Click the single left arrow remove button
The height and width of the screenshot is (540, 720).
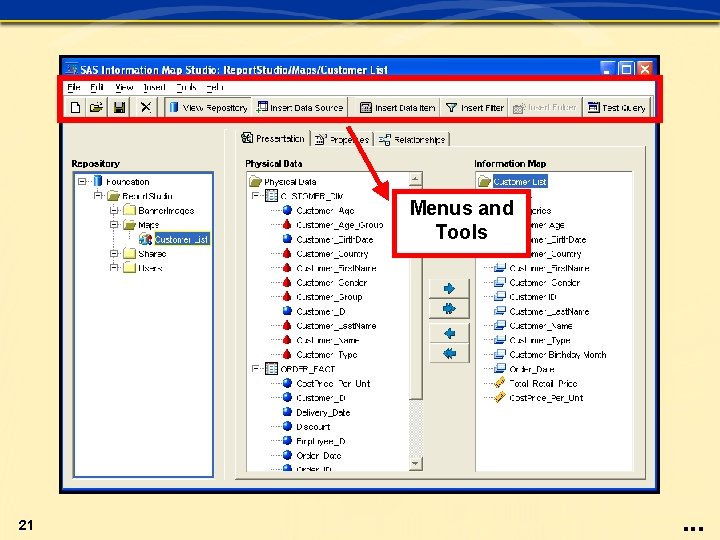tap(449, 333)
